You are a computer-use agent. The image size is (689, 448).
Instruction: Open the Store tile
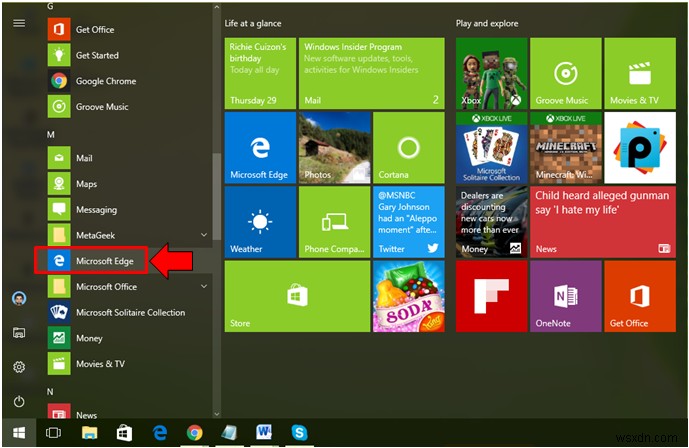(295, 297)
